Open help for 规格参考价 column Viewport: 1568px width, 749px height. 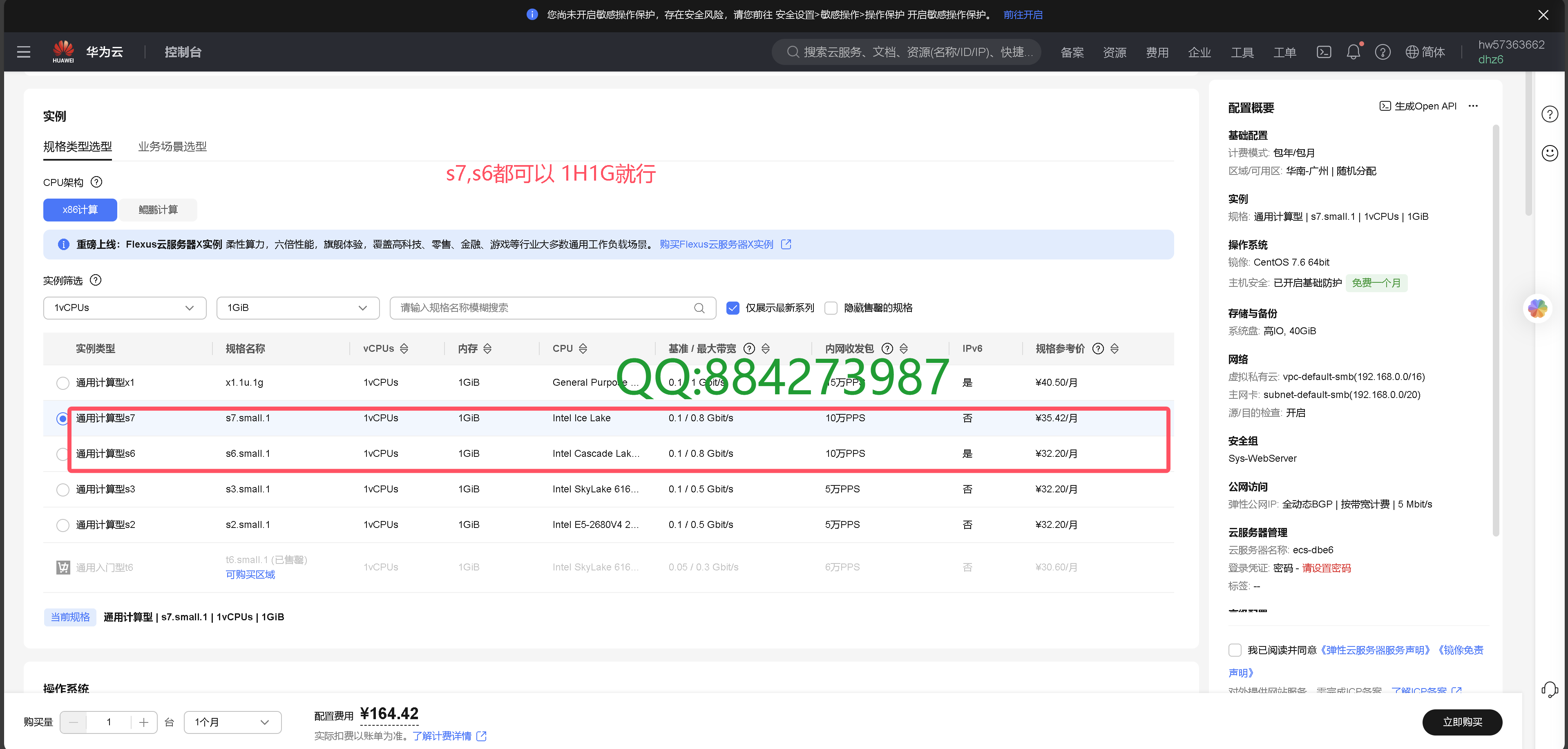(1098, 348)
